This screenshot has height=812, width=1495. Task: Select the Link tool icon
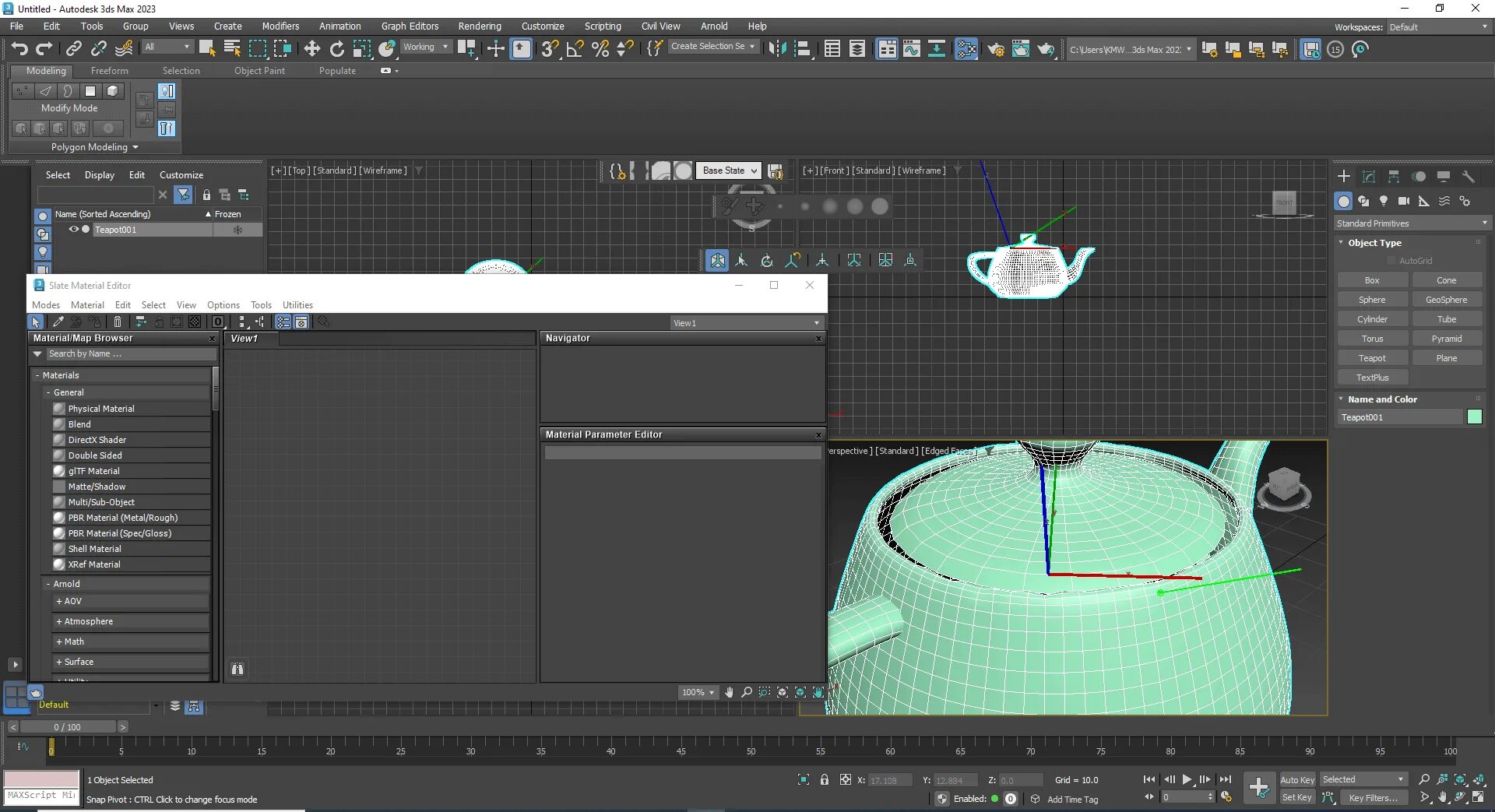click(74, 49)
